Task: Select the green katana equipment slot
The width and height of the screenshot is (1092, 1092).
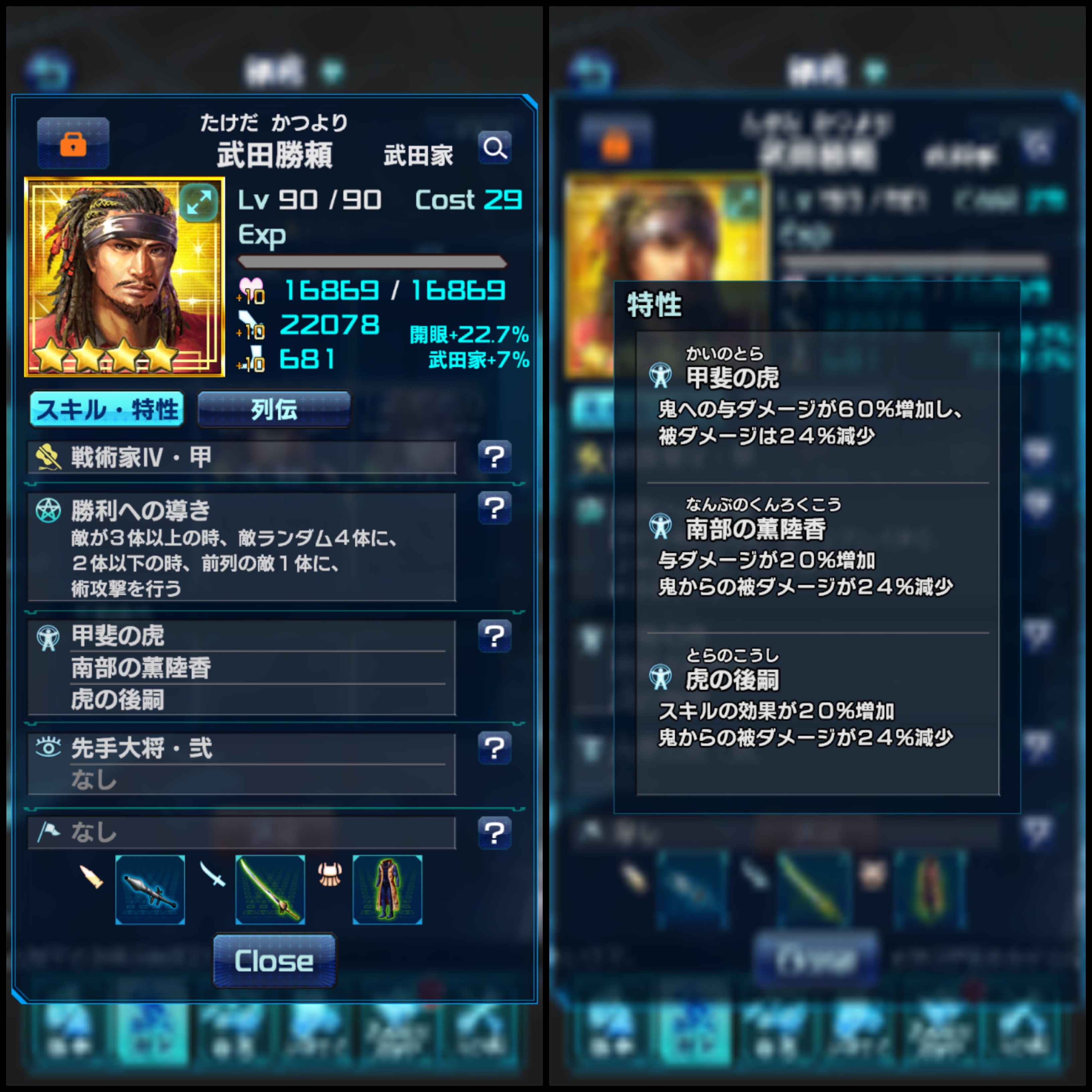Action: (x=270, y=890)
